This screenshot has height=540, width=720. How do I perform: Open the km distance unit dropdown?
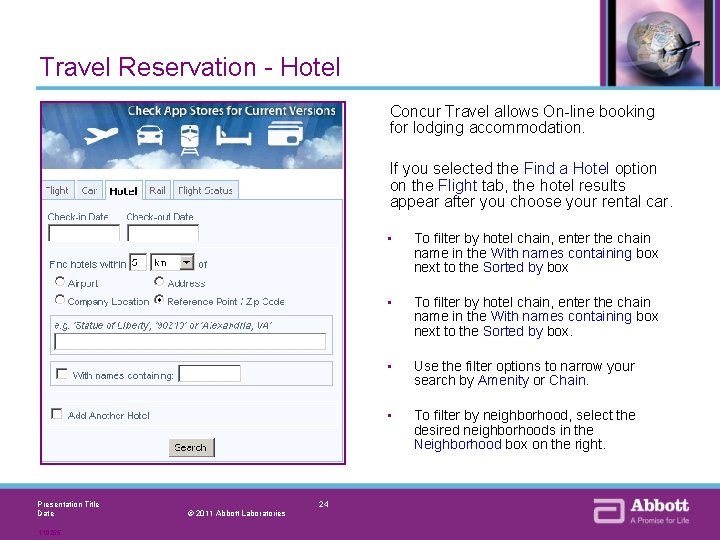[x=172, y=262]
